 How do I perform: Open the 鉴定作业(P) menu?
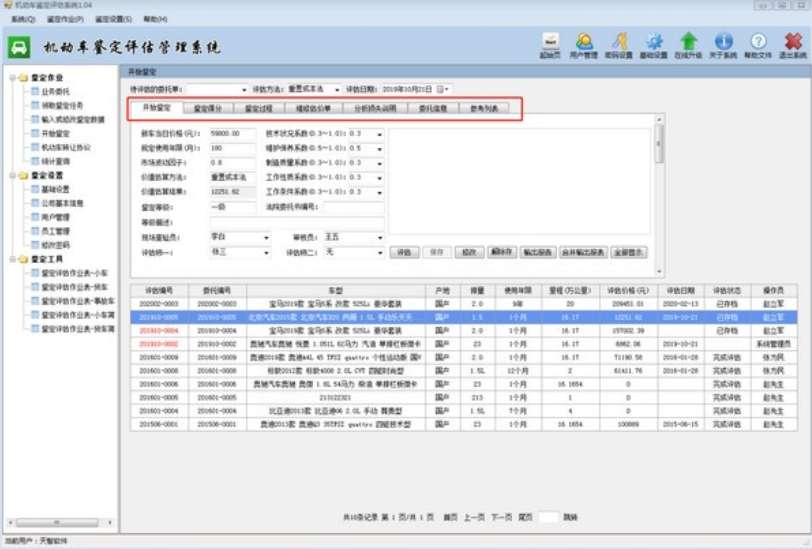[x=62, y=18]
